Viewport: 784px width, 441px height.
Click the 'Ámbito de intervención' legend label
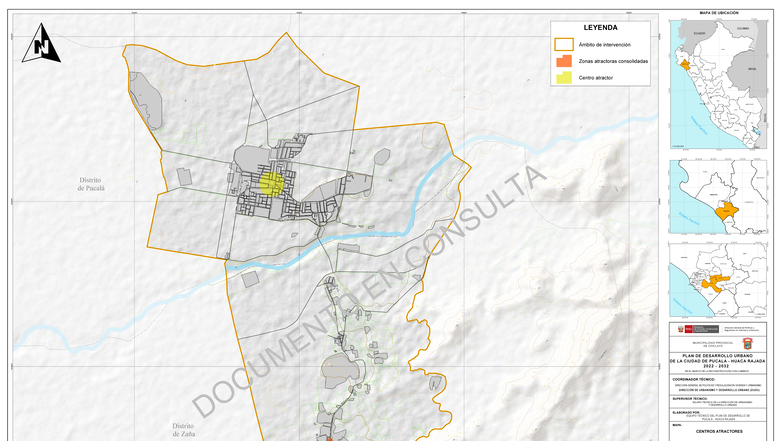604,45
